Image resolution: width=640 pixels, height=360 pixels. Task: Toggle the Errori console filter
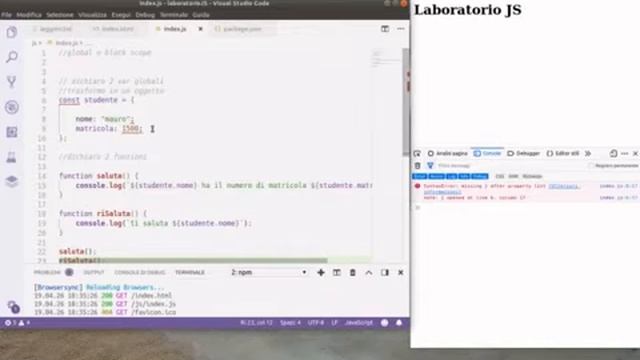pyautogui.click(x=420, y=176)
